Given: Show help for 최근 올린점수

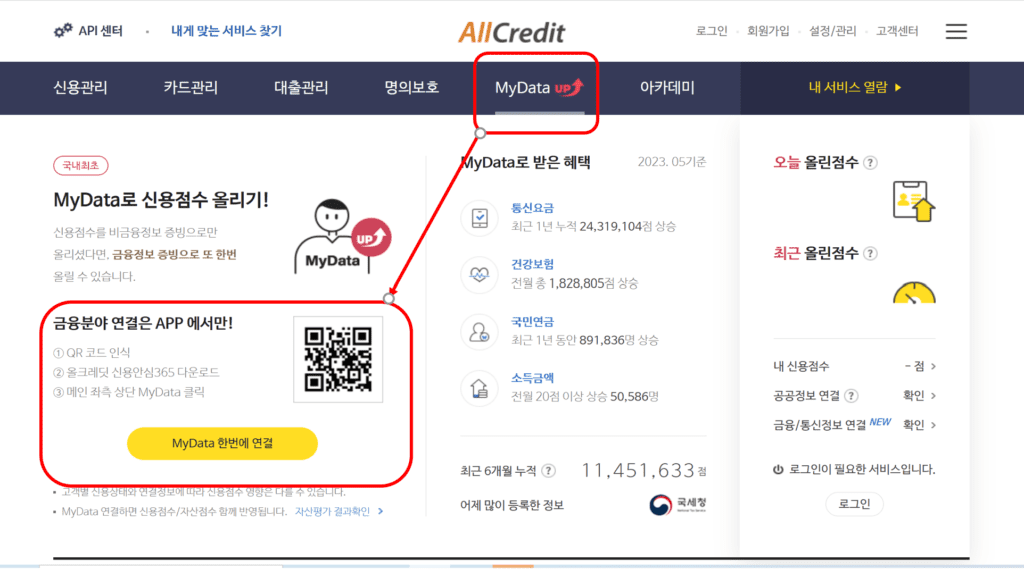Looking at the screenshot, I should 870,253.
